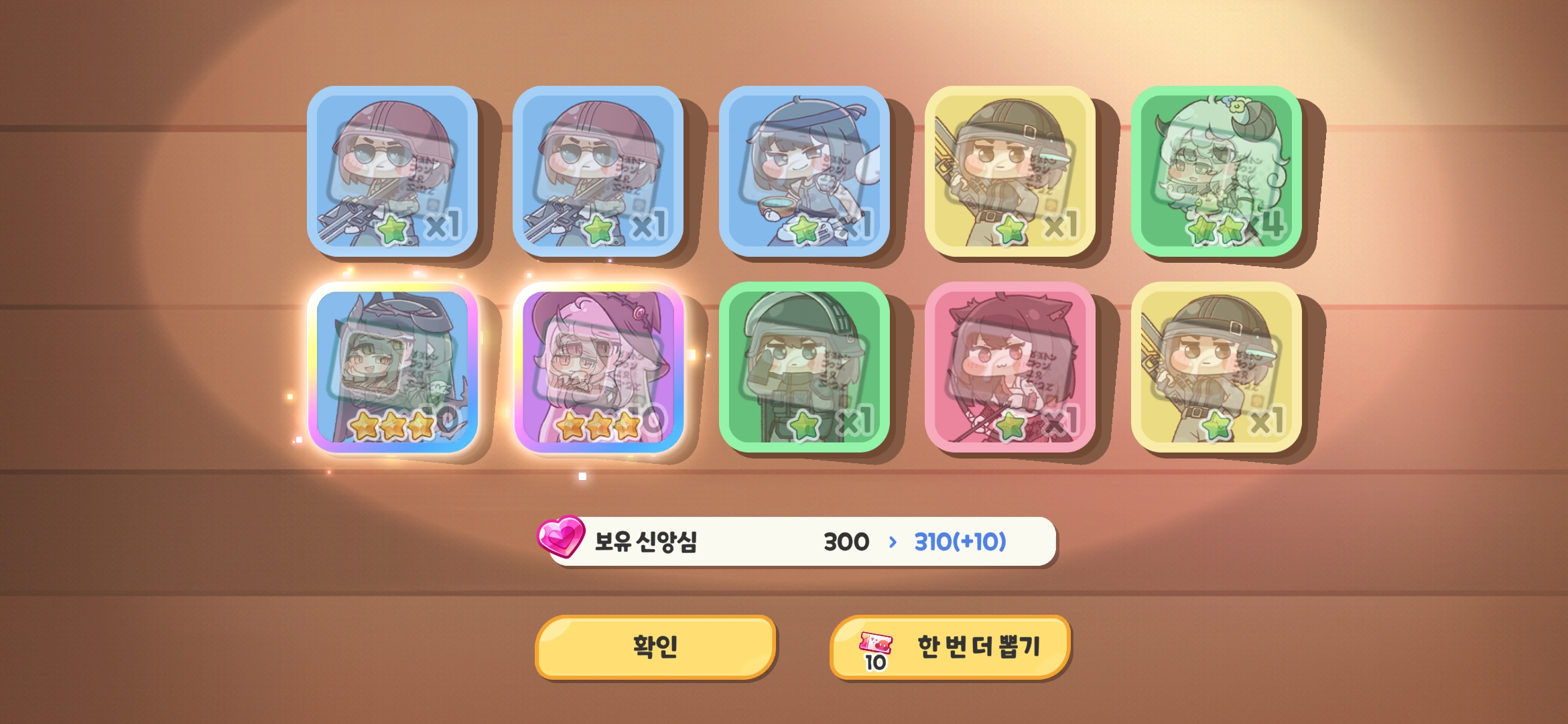The width and height of the screenshot is (1568, 724).
Task: Select the green gas-mask soldier card
Action: click(804, 367)
